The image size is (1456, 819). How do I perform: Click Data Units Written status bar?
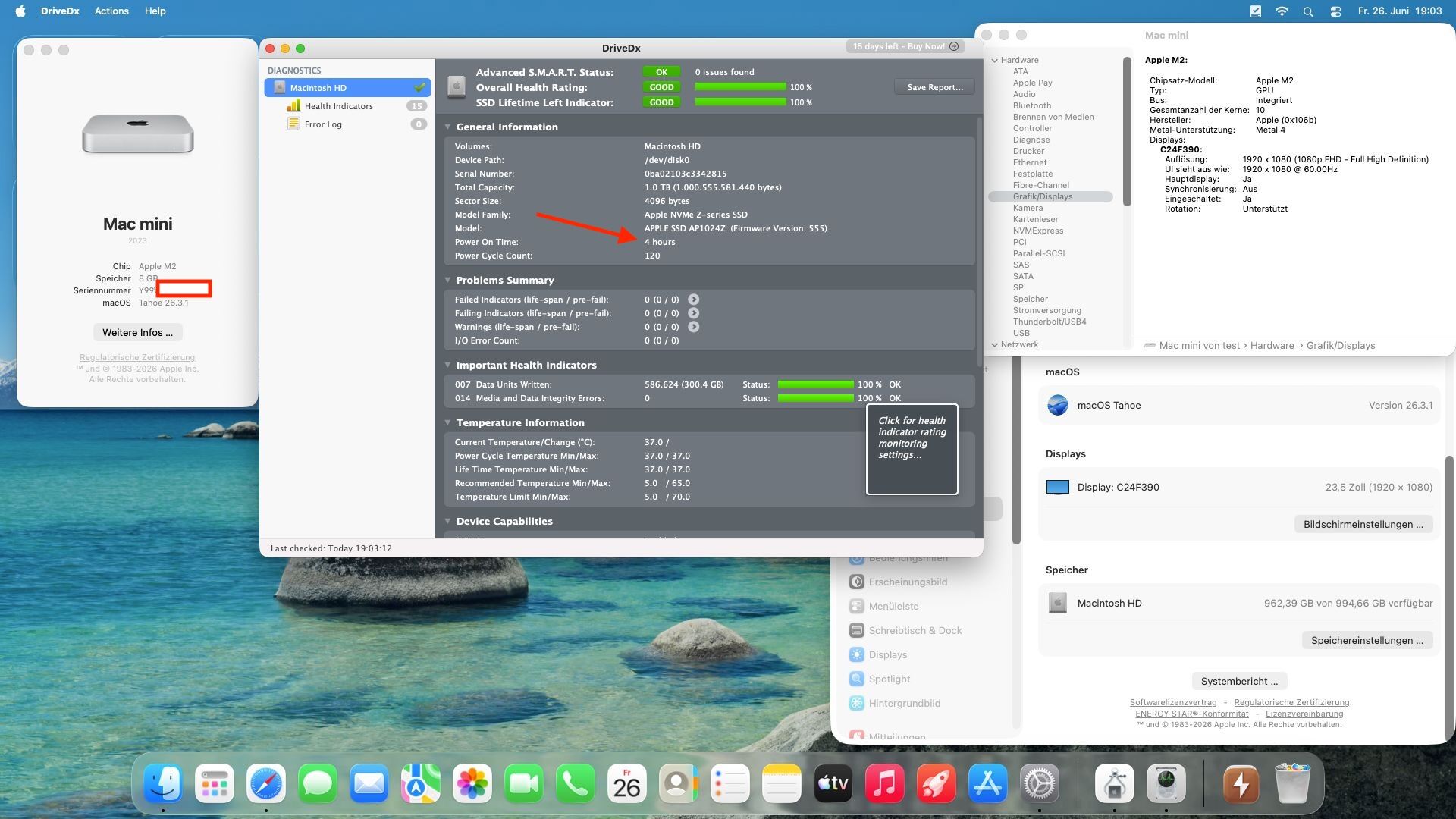click(x=815, y=384)
